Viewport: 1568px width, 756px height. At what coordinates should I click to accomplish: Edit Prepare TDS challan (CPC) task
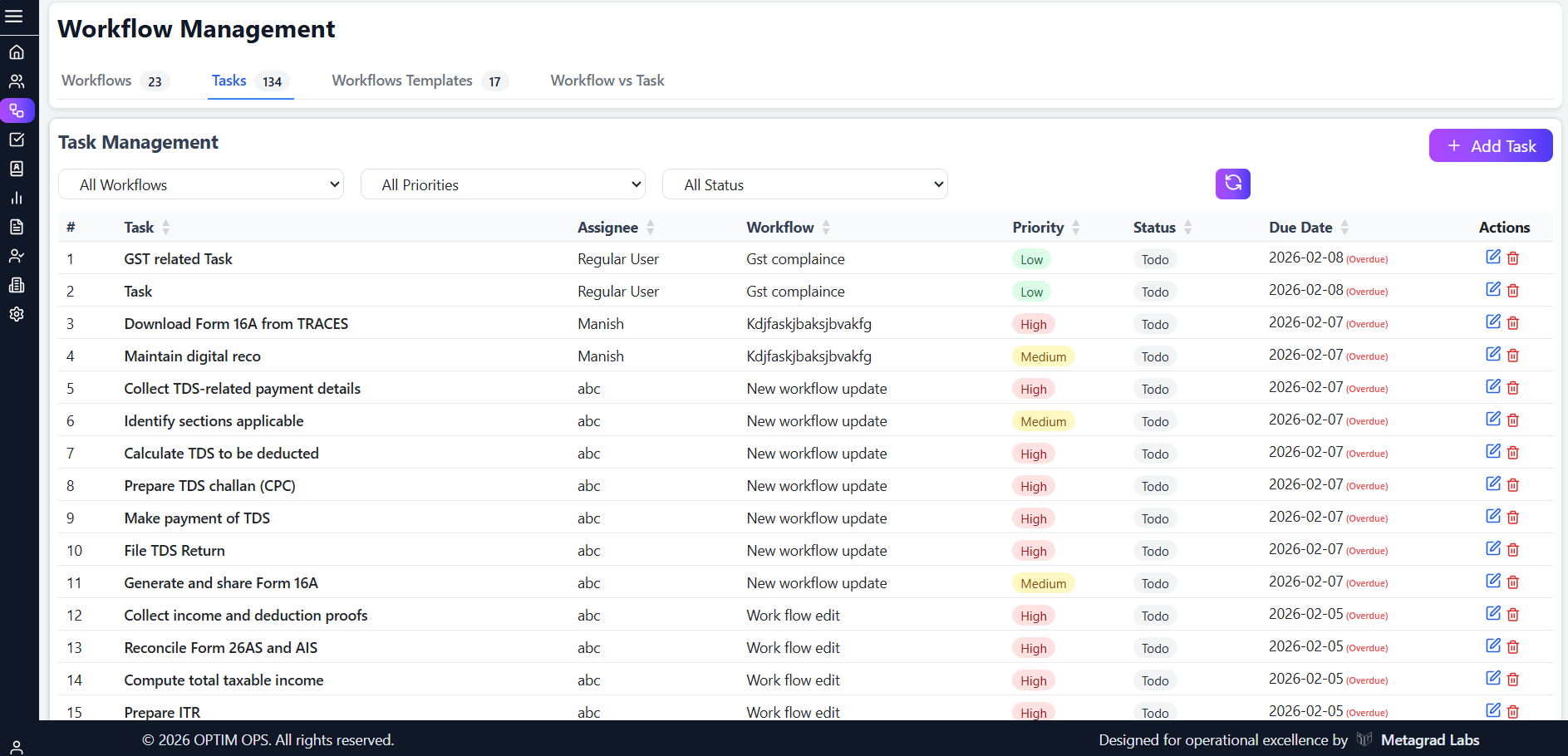pos(1492,484)
